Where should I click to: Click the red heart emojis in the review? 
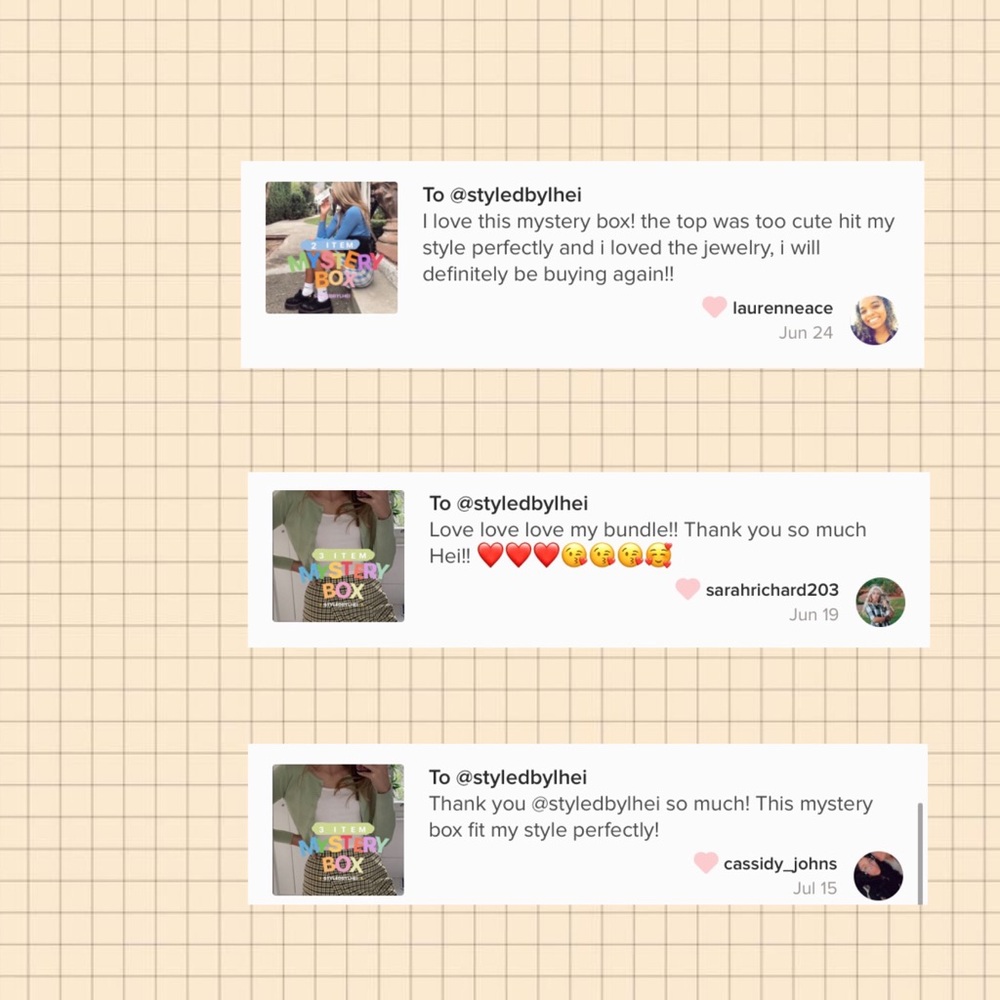(x=518, y=555)
